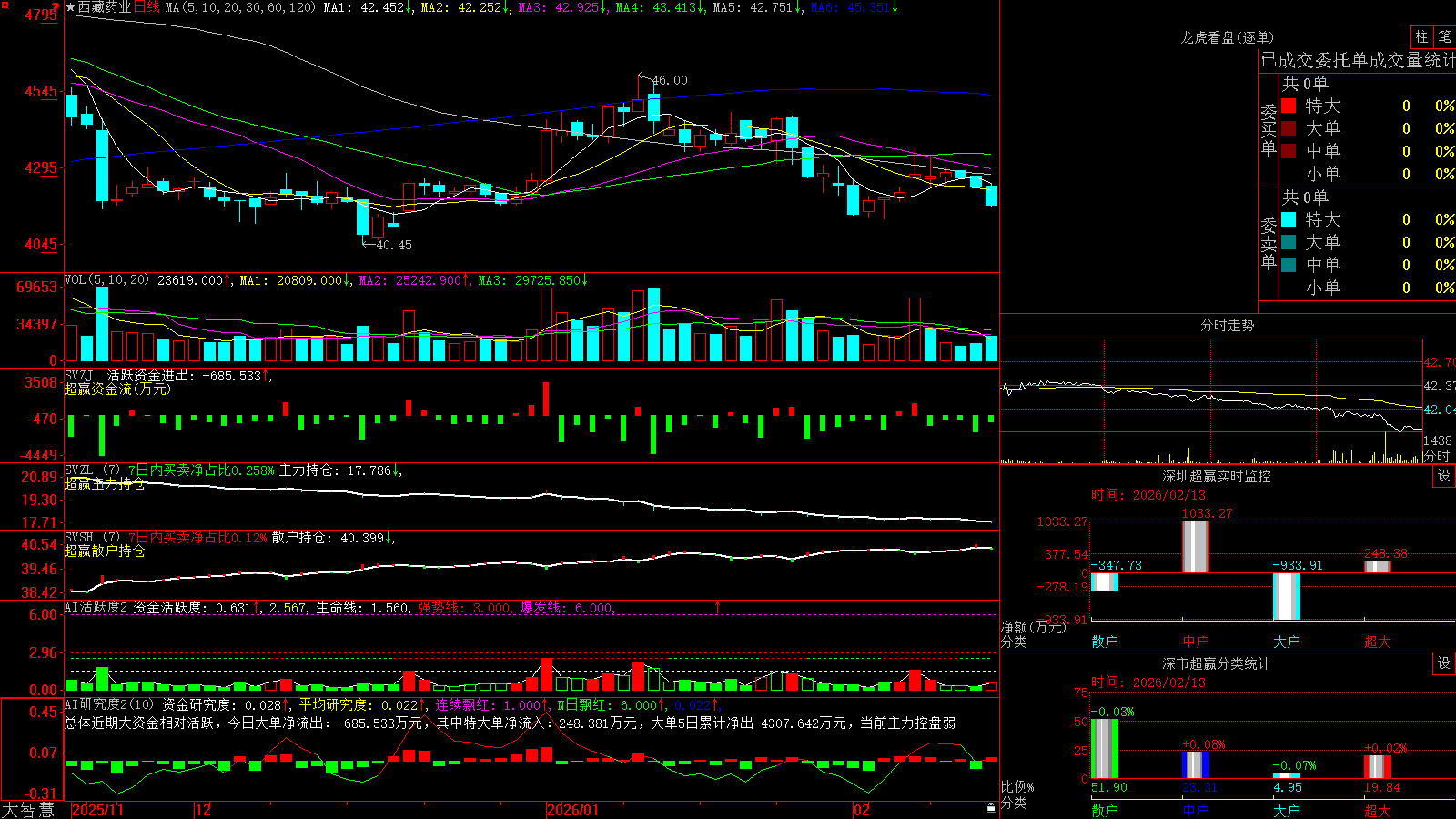The width and height of the screenshot is (1456, 819).
Task: Click the MA1: 42.452 value
Action: point(368,7)
